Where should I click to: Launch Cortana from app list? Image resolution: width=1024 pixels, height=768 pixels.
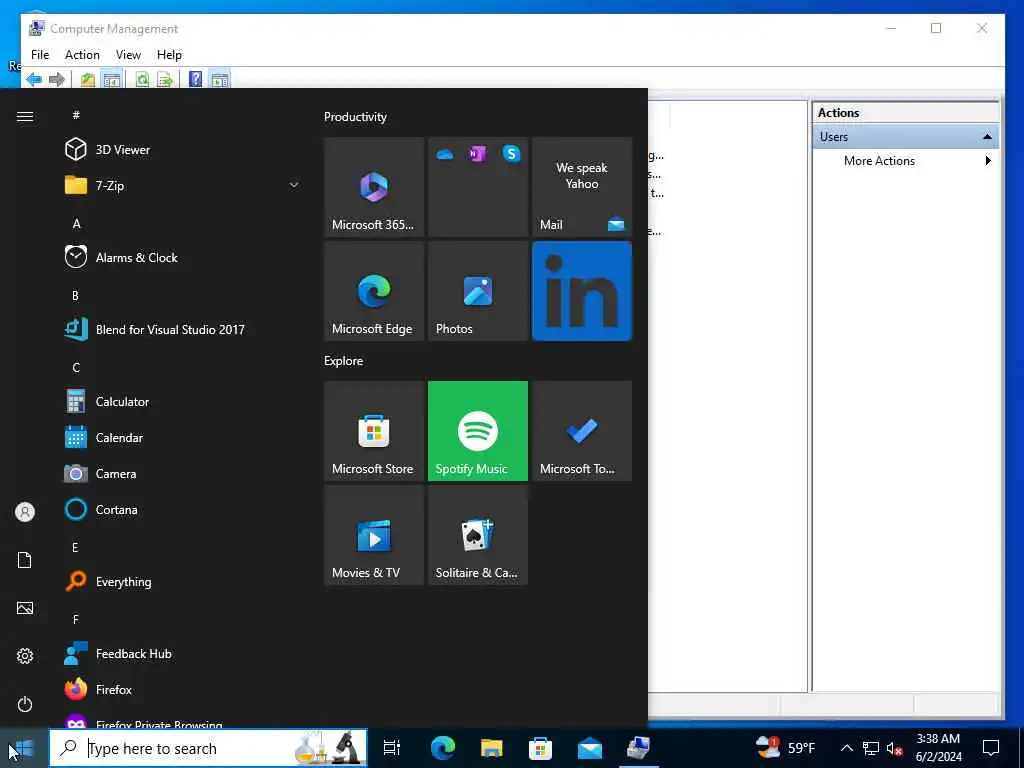click(182, 509)
